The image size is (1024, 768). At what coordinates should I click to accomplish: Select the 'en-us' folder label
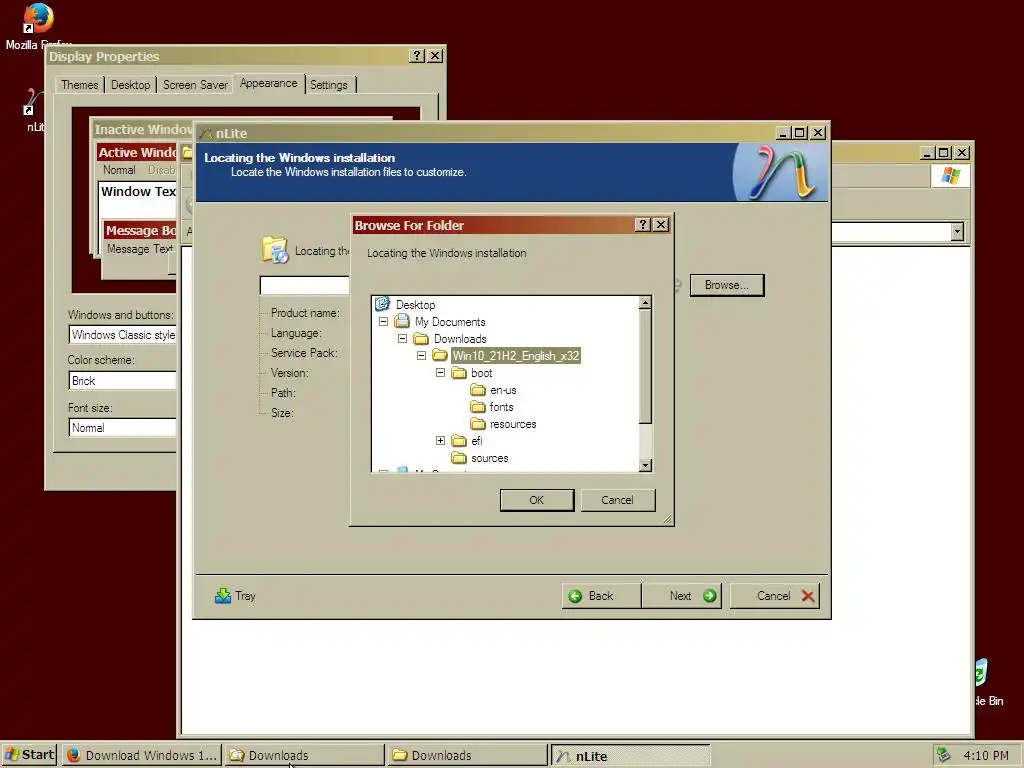point(503,390)
